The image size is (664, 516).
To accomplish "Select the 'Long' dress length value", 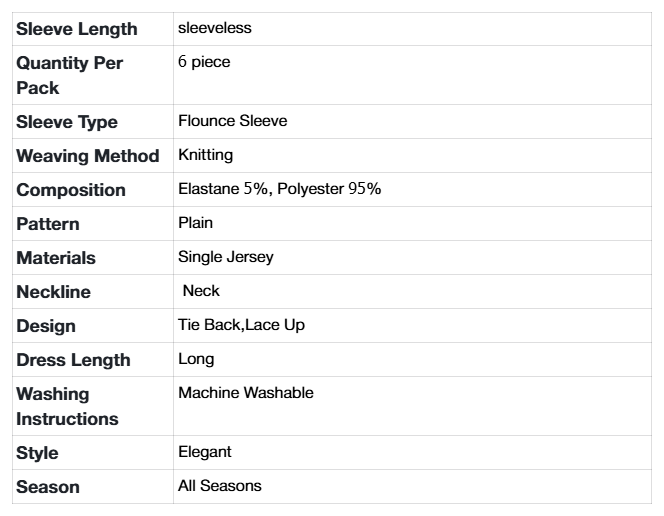I will [196, 359].
